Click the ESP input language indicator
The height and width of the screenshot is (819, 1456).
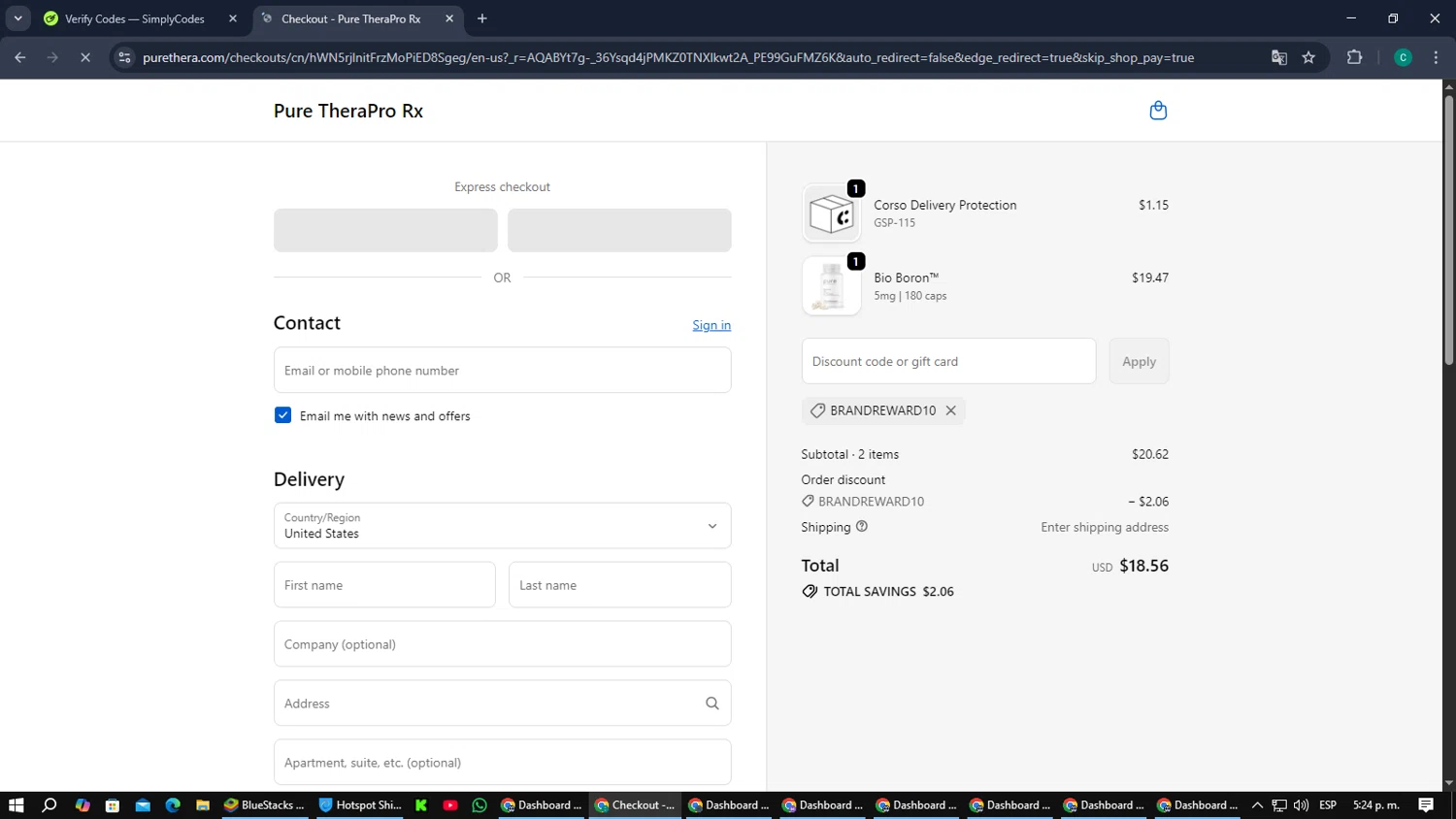coord(1328,805)
